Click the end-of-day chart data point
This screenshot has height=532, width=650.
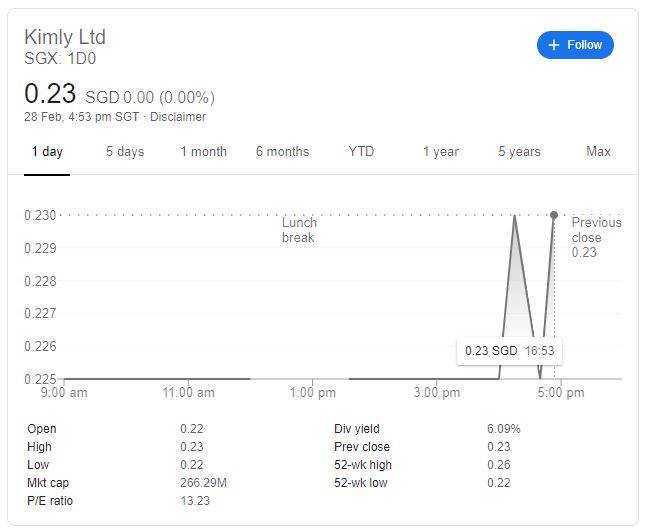(554, 215)
